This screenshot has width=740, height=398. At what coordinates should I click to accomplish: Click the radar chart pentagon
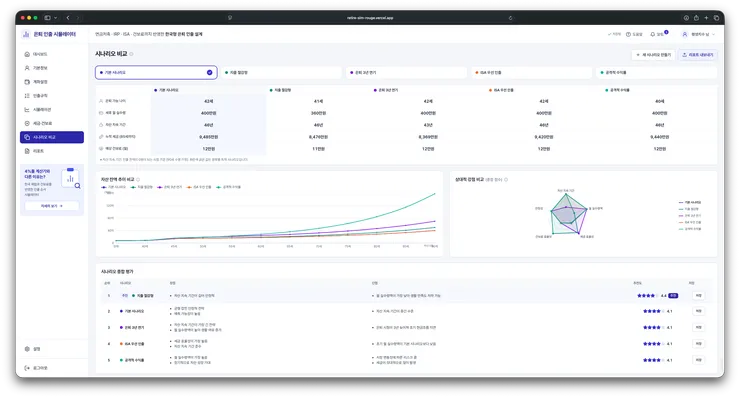point(568,215)
